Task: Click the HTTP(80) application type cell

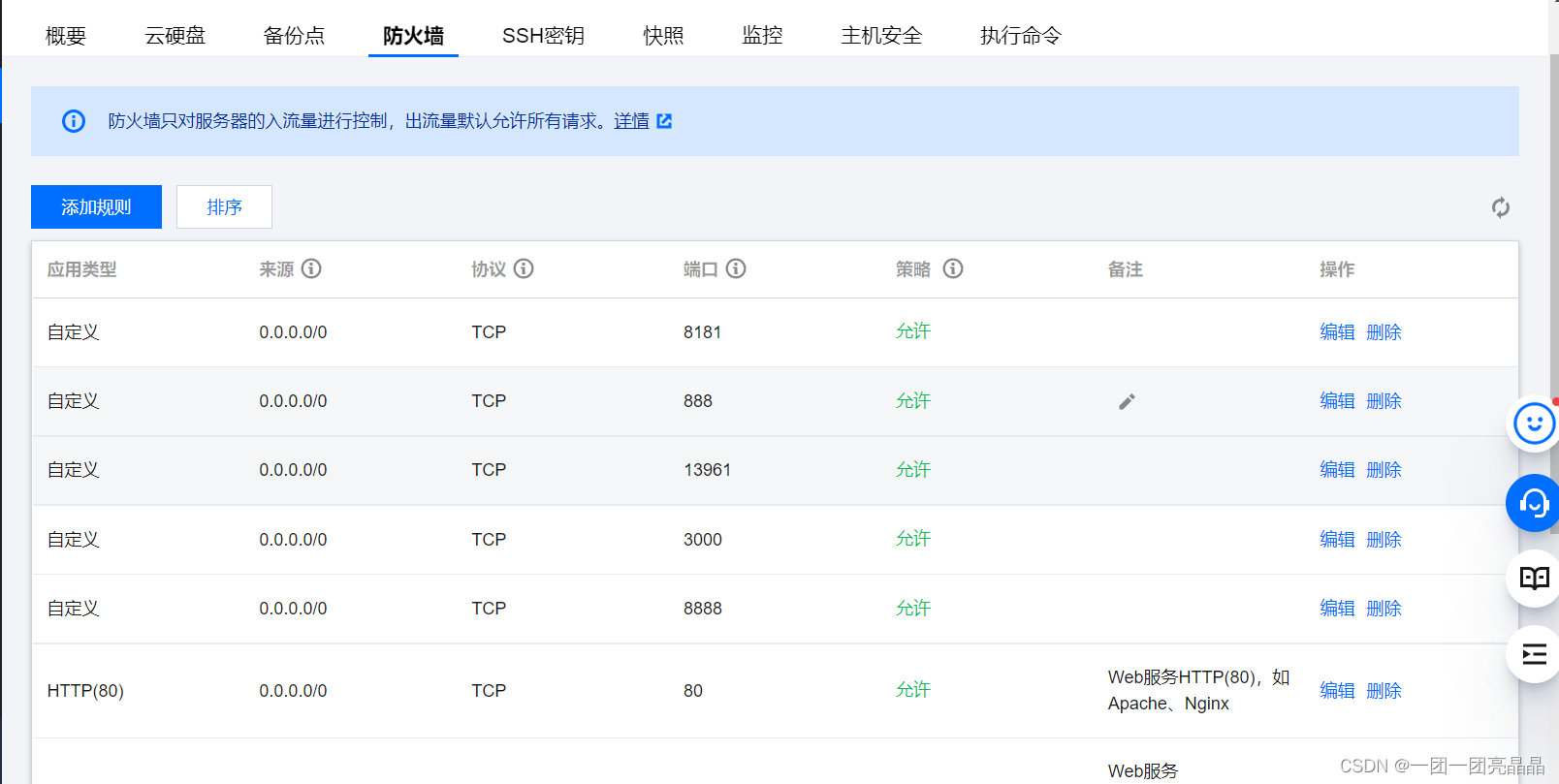Action: click(85, 691)
